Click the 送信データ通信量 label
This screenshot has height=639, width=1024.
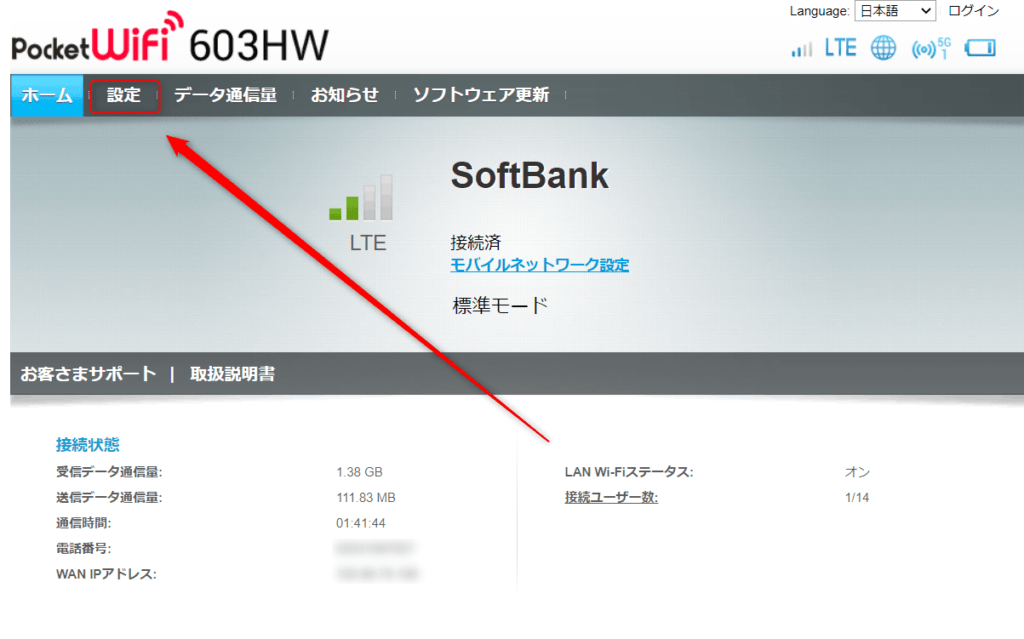[109, 498]
